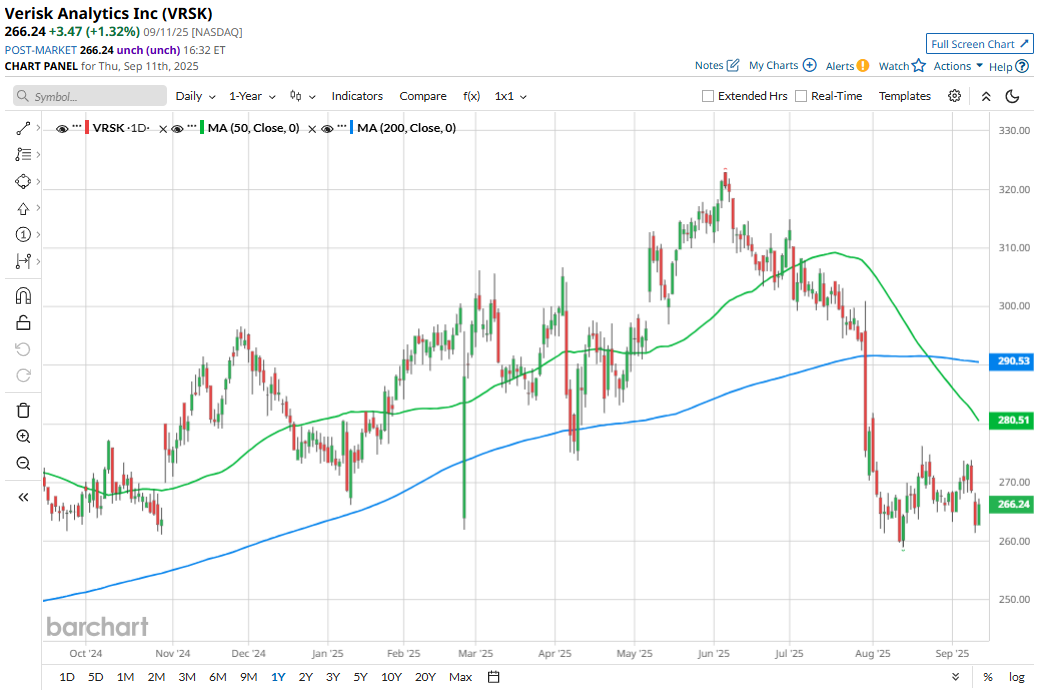Image resolution: width=1039 pixels, height=695 pixels.
Task: Choose the arrow marker tool
Action: coord(23,208)
